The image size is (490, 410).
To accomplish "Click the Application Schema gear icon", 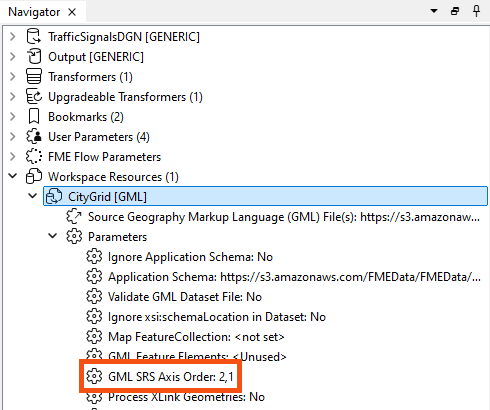I will click(94, 277).
